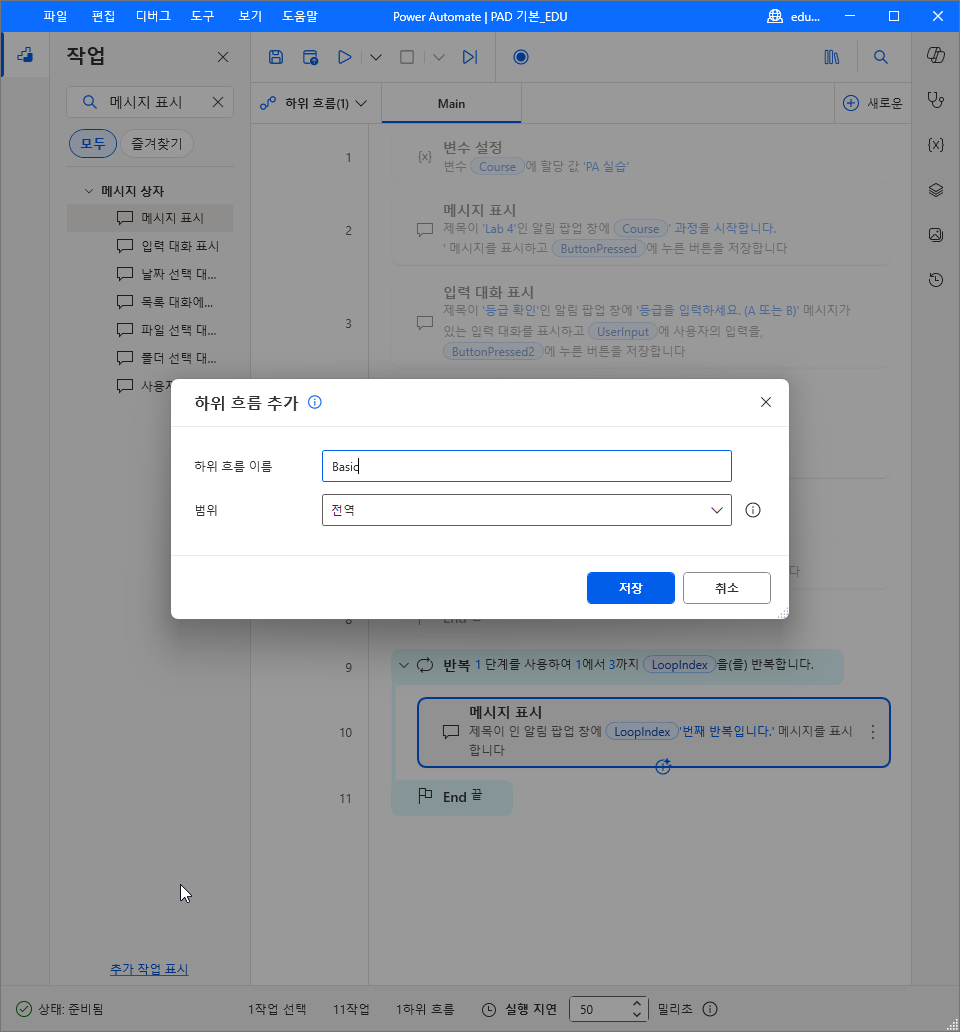The height and width of the screenshot is (1032, 960).
Task: Open the 편집 menu
Action: tap(103, 16)
